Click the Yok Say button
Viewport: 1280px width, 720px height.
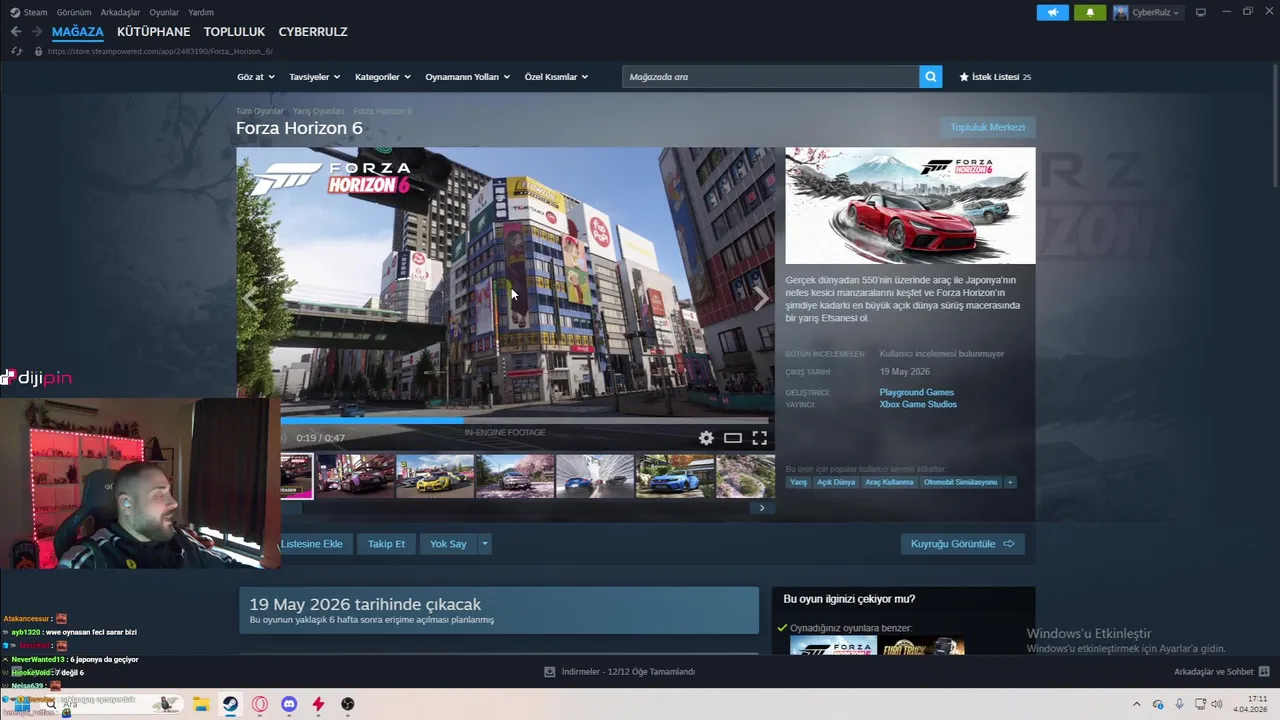[448, 544]
